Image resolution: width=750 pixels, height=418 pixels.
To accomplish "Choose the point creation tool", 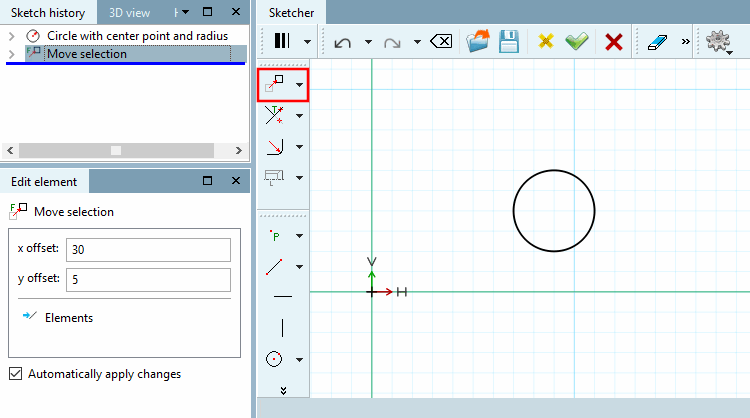I will pyautogui.click(x=275, y=235).
